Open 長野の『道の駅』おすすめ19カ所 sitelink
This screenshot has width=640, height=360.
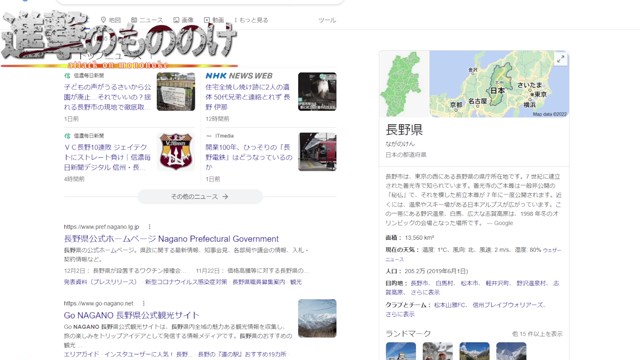coord(242,354)
